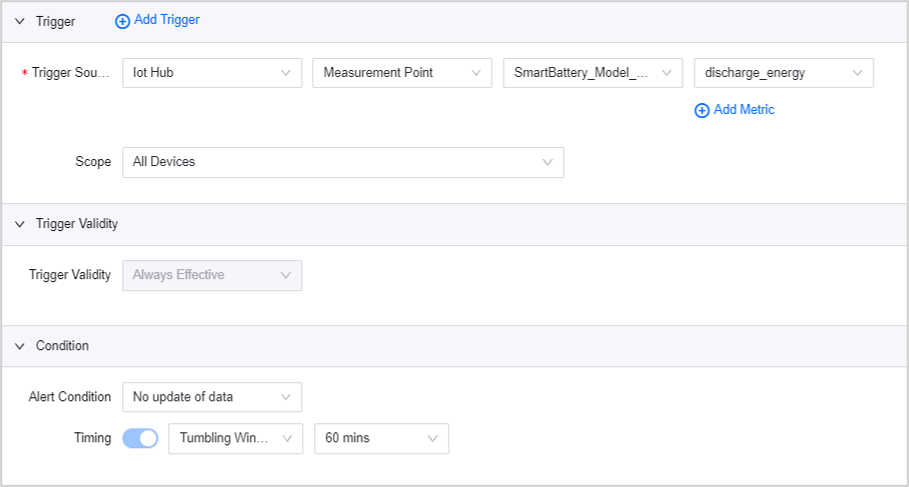
Task: Open the discharge_energy metric dropdown
Action: click(x=783, y=73)
